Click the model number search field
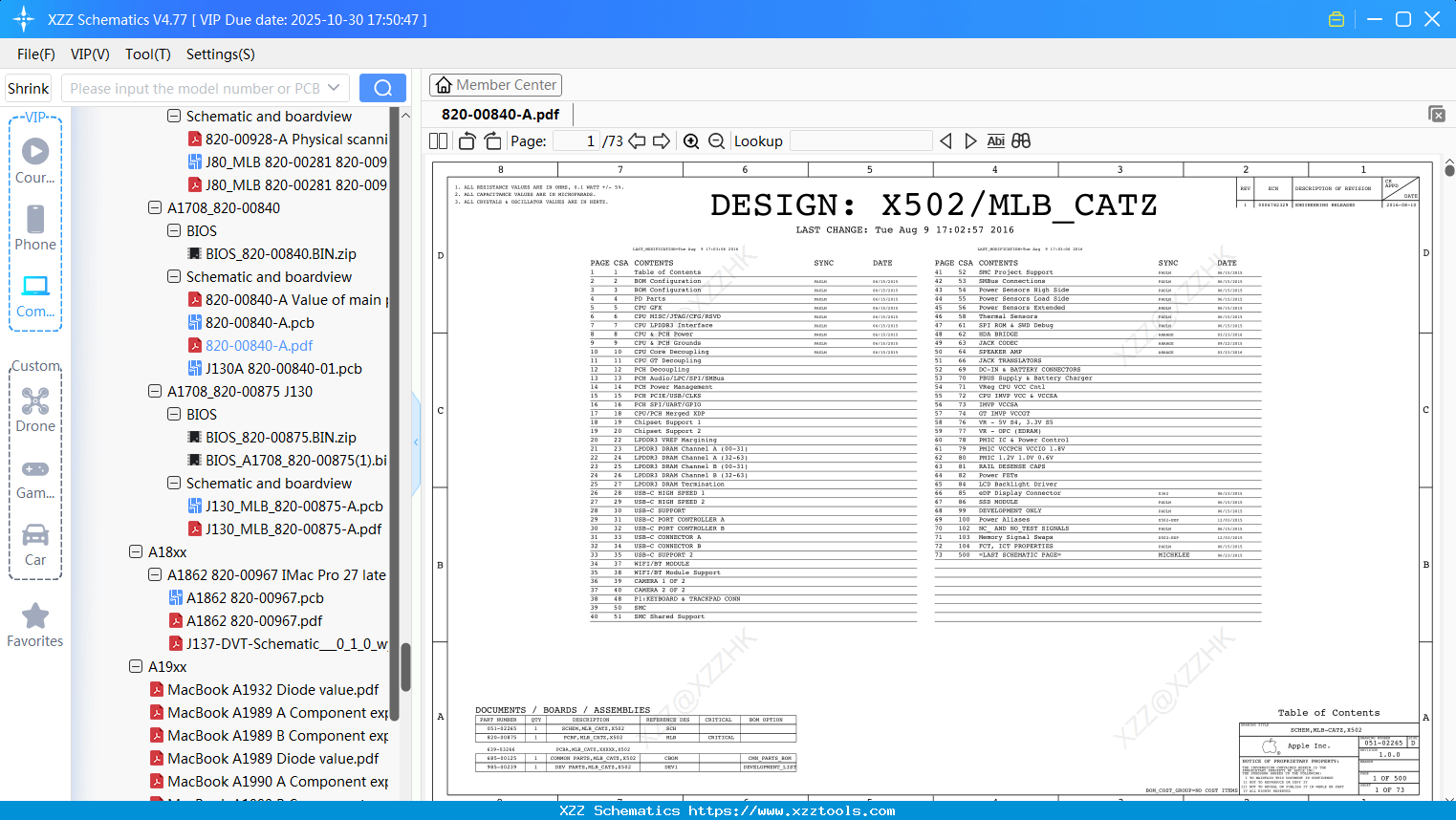Screen dimensions: 1456x820 coord(195,88)
